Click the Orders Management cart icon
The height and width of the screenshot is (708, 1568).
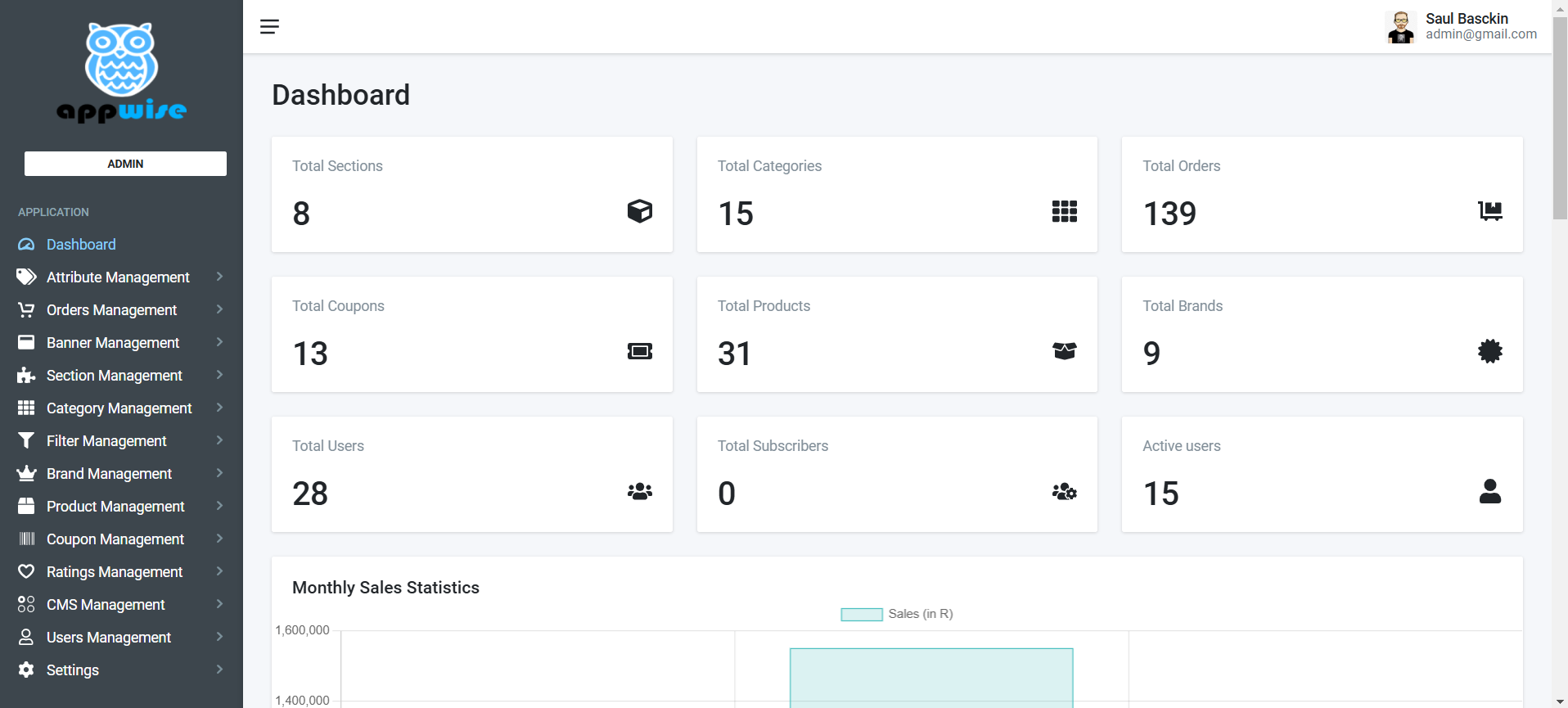coord(26,310)
